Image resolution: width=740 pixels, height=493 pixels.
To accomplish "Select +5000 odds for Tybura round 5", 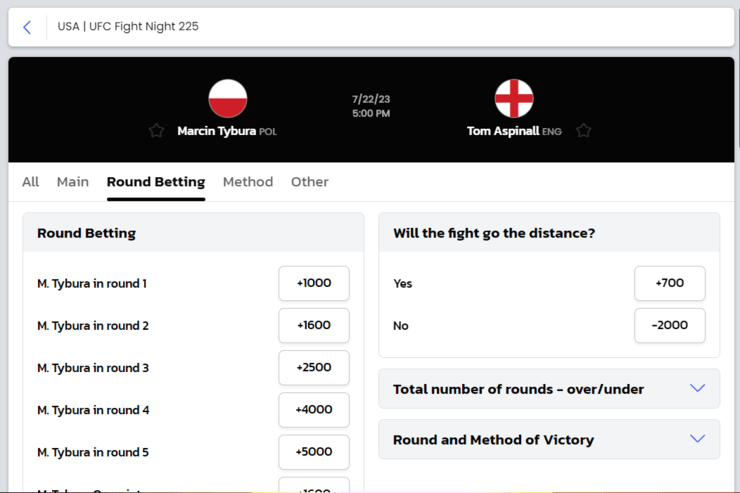I will click(x=314, y=452).
